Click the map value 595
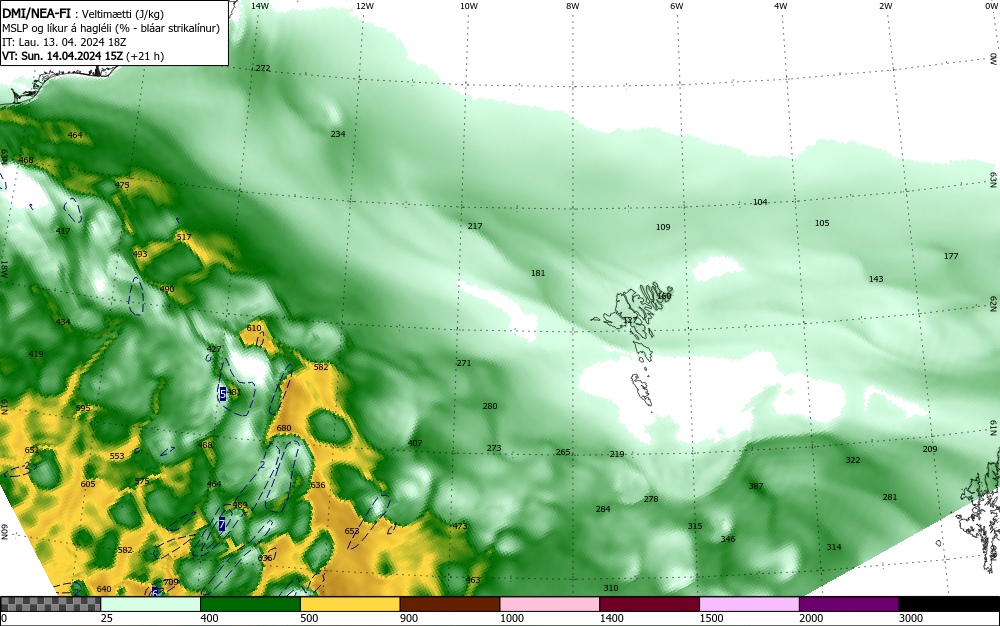The image size is (1000, 626). tap(83, 409)
